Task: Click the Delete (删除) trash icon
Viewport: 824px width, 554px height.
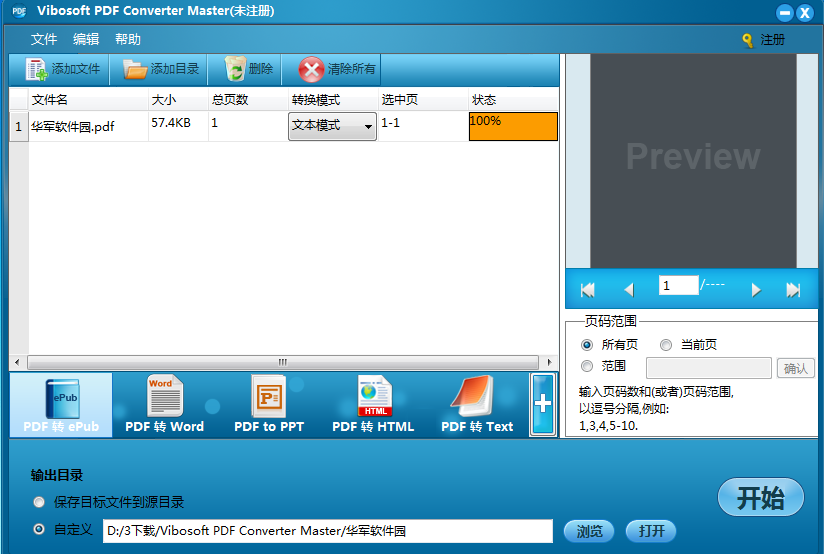Action: 235,69
